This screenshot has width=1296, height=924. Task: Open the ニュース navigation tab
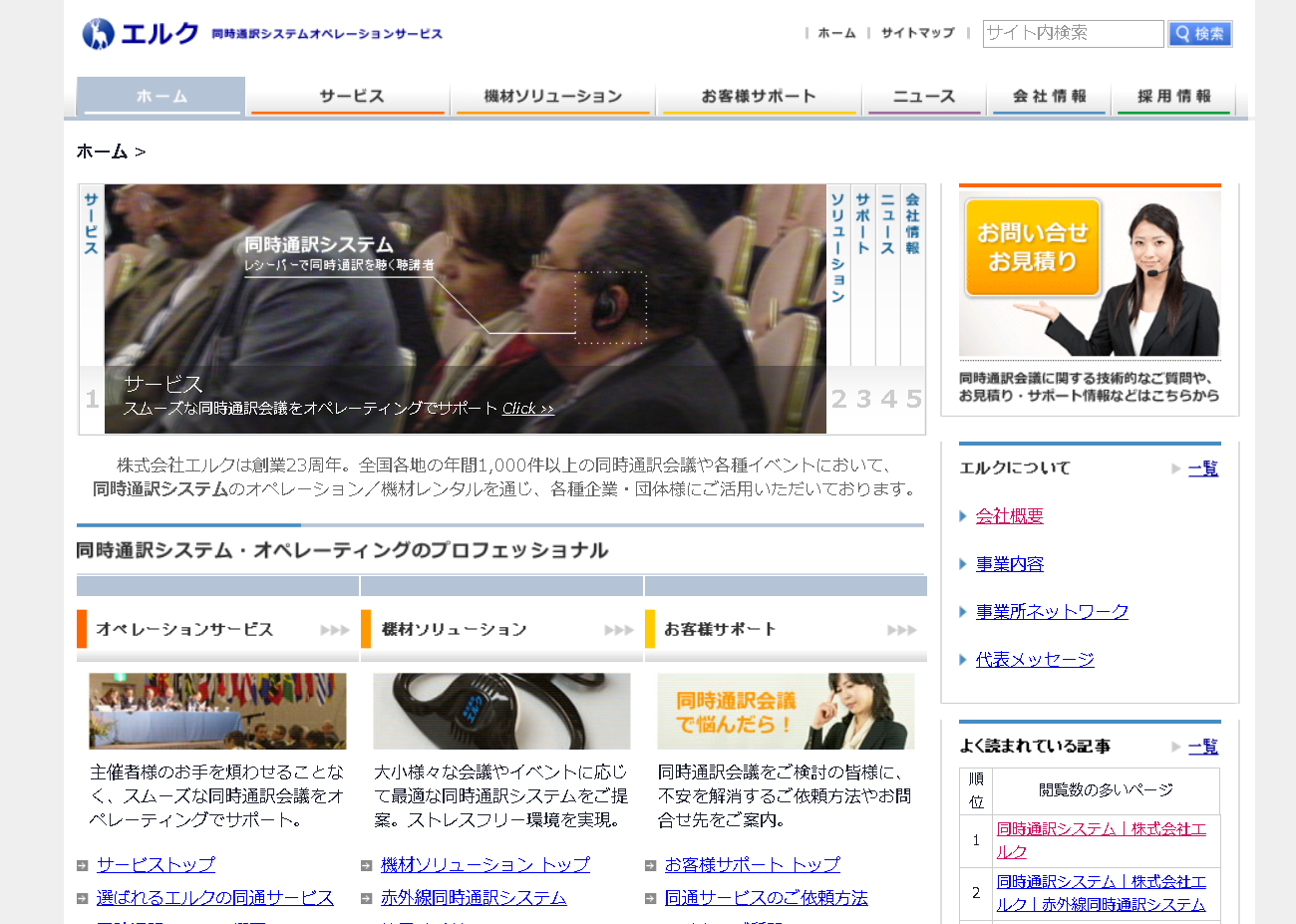(923, 96)
